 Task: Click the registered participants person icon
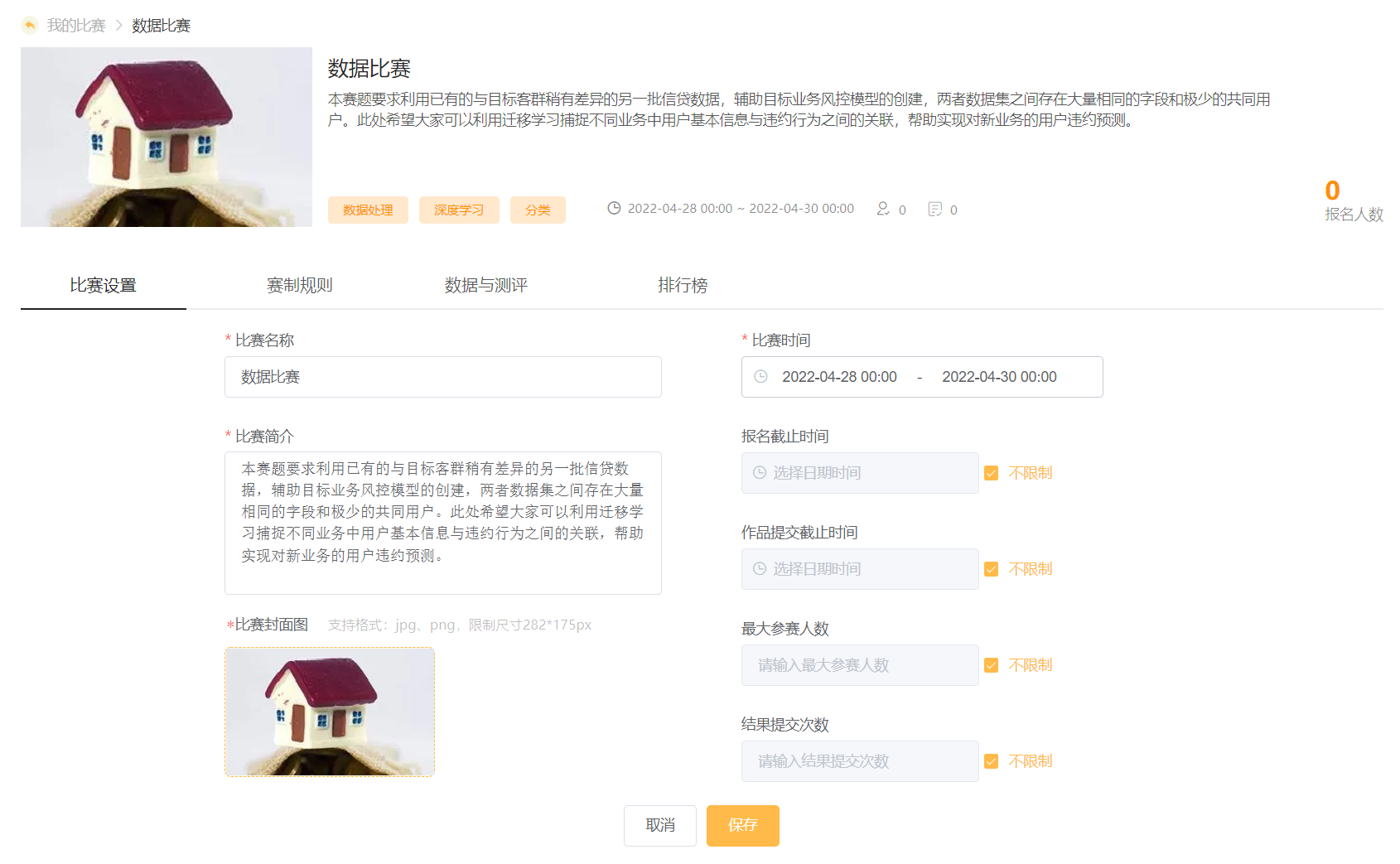tap(885, 209)
